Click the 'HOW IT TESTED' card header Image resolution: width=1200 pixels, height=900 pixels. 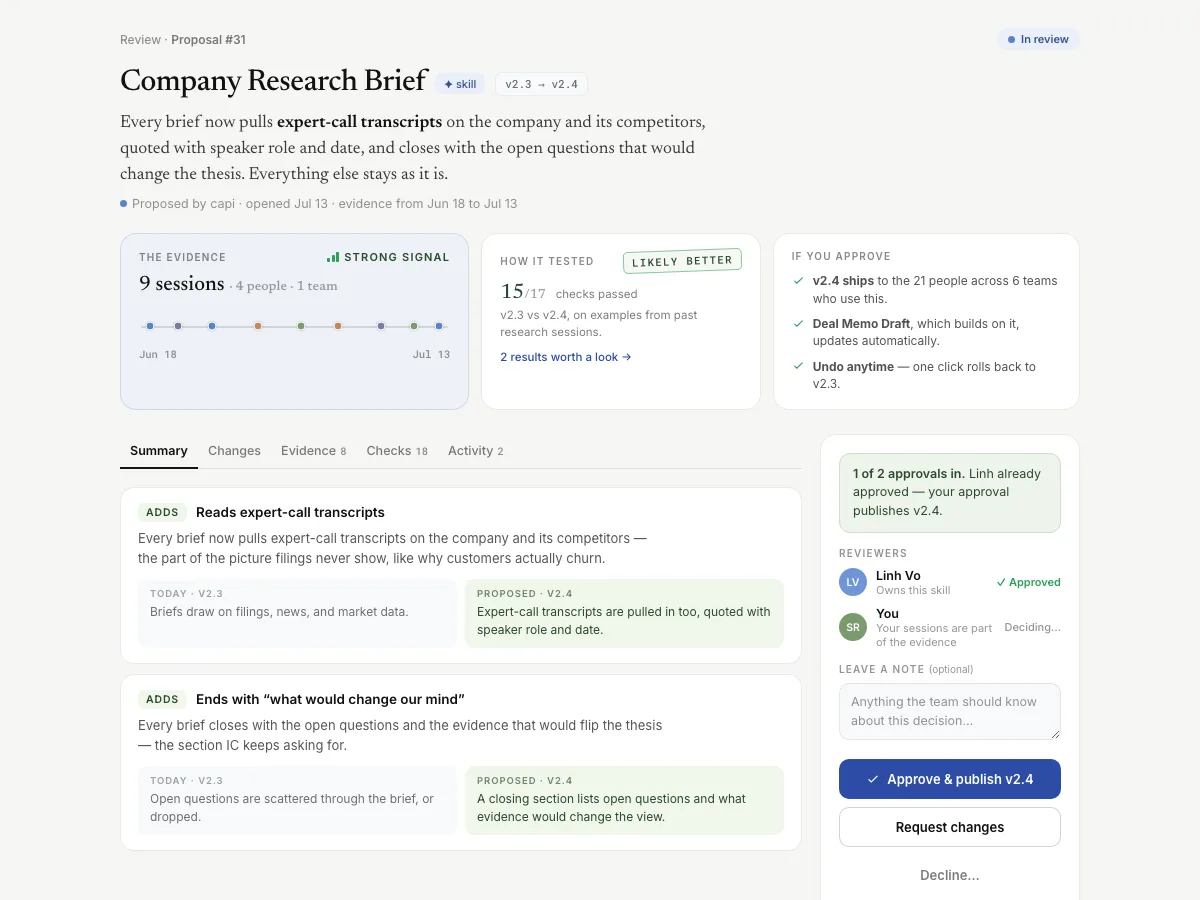(547, 261)
